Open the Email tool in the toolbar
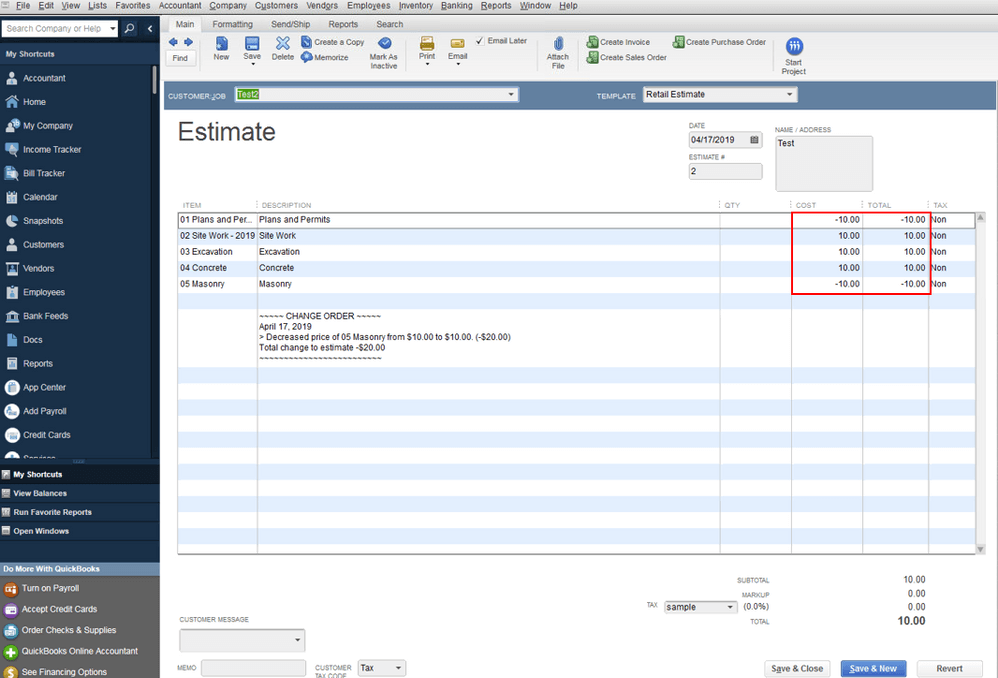 click(458, 46)
